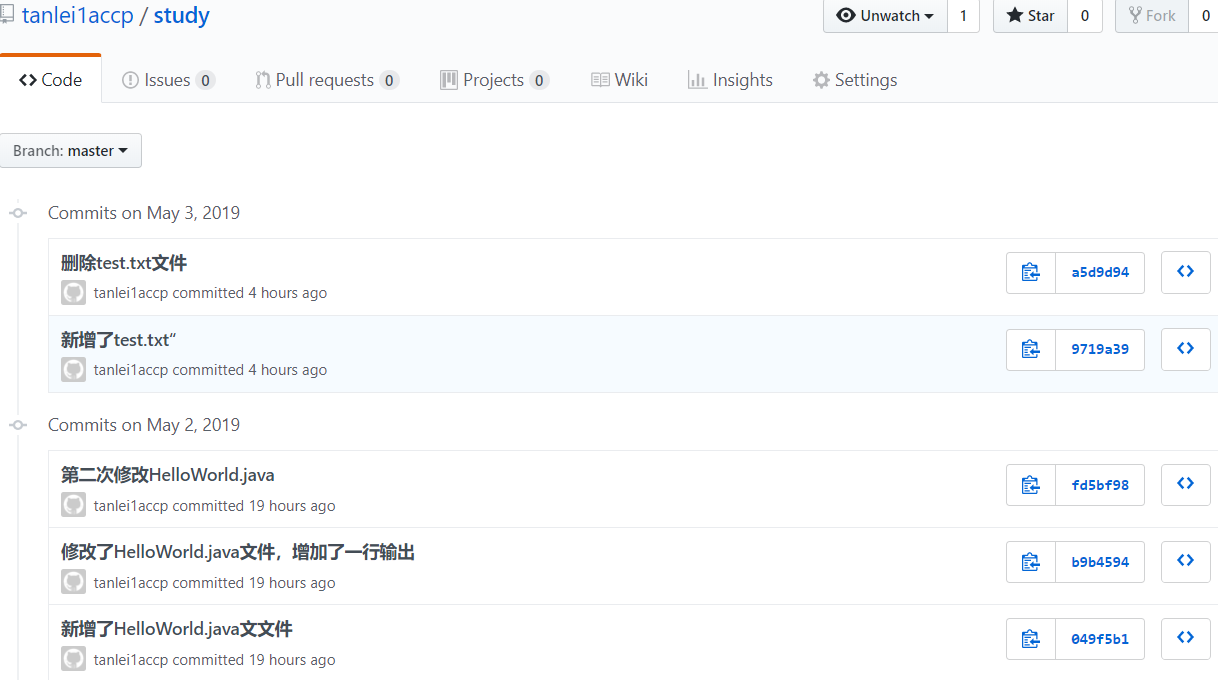Click the Commits on May 3, 2019 heading

pos(144,213)
